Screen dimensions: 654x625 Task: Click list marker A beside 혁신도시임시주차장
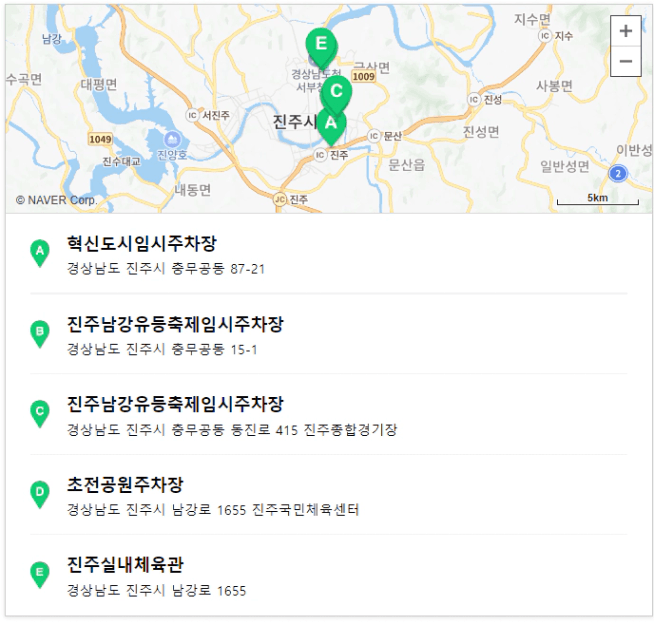tap(40, 254)
